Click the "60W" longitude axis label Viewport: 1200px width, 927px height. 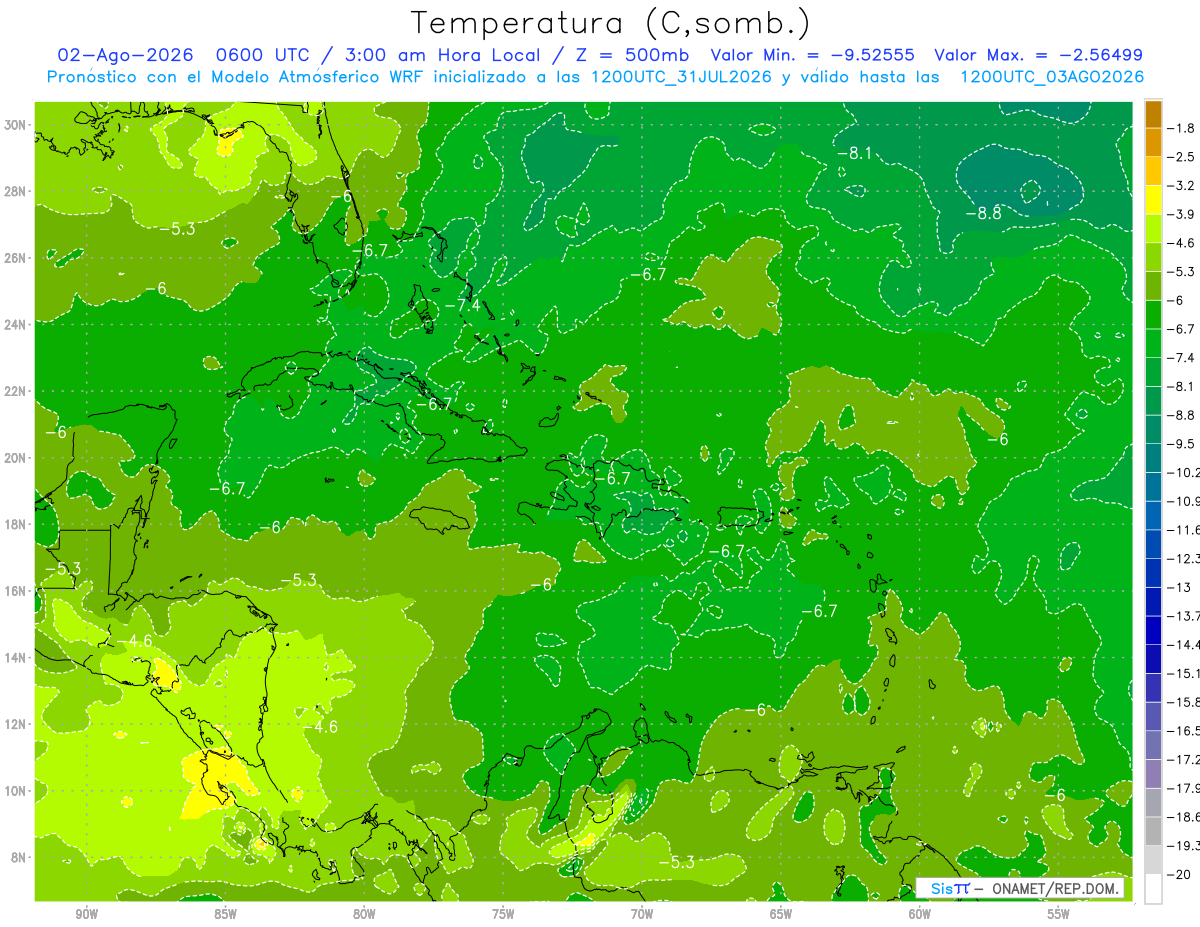pos(920,914)
